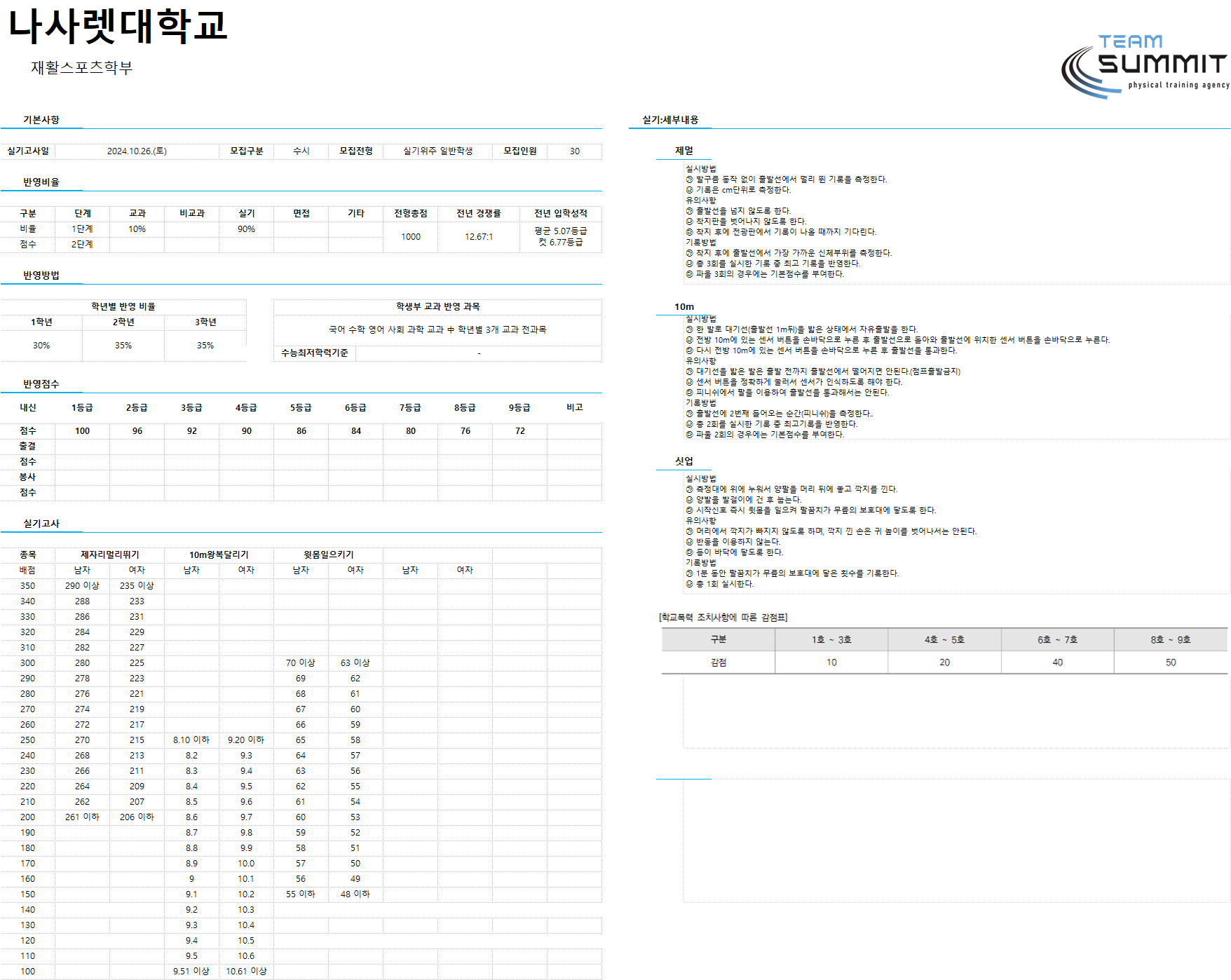
Task: Click the 반영비율 section header
Action: [41, 182]
